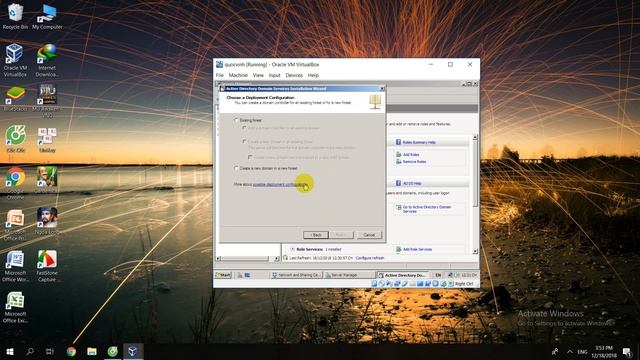Click the Cốc Cốc icon on the taskbar

(x=113, y=351)
